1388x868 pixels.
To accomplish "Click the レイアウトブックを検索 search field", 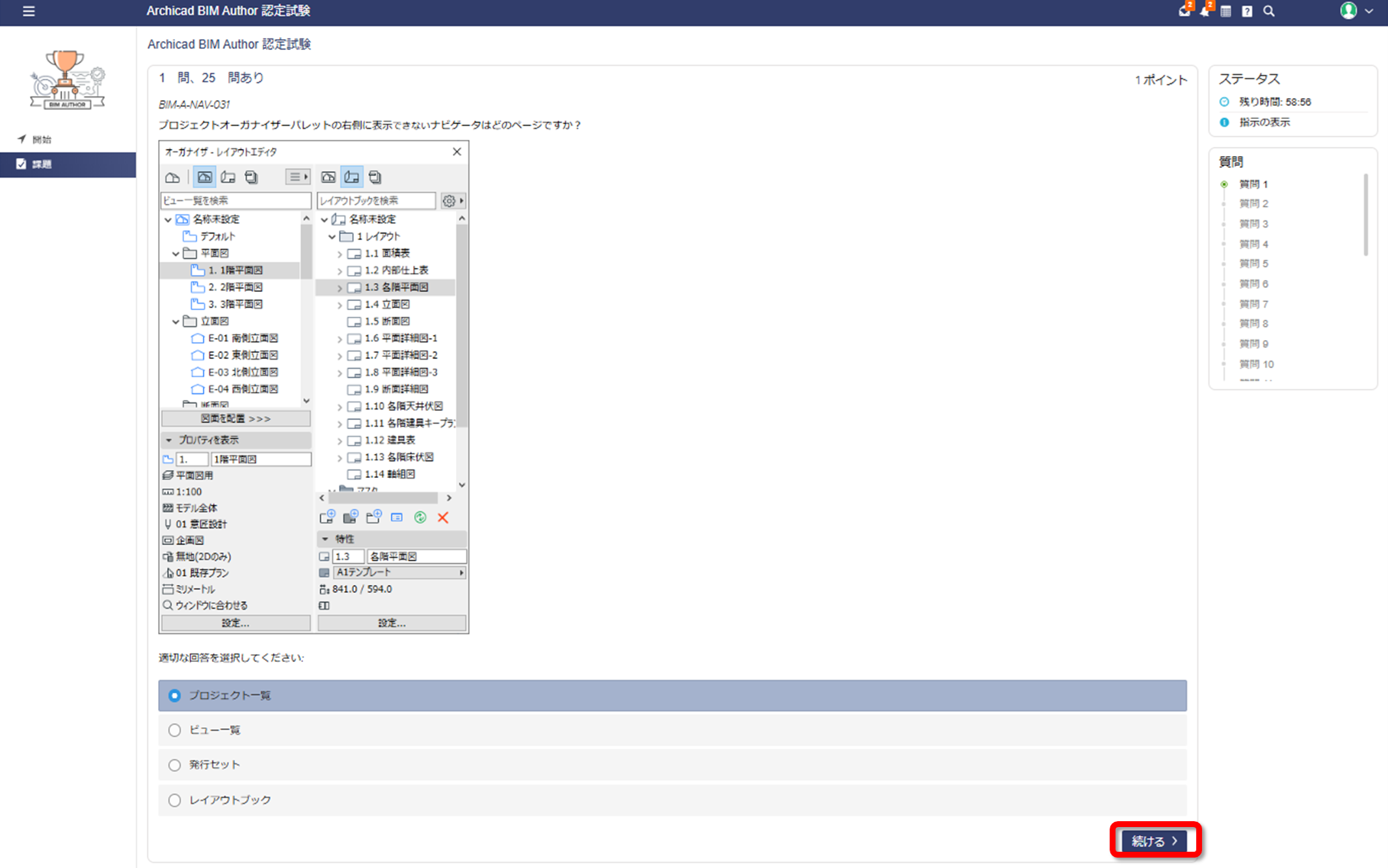I will (377, 200).
